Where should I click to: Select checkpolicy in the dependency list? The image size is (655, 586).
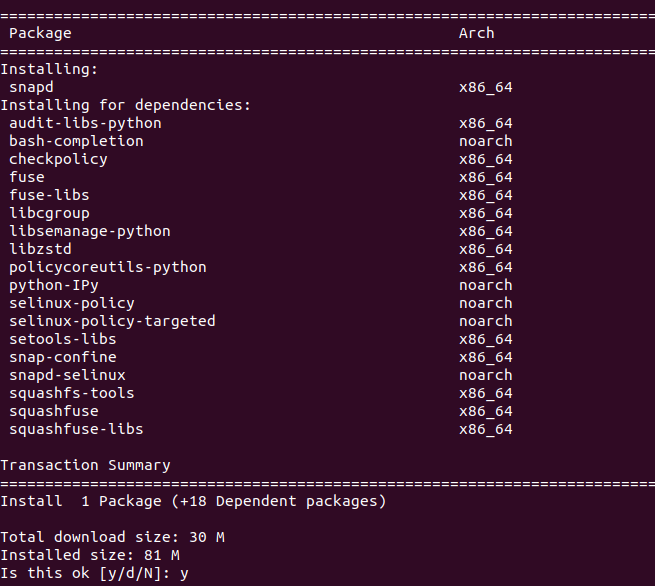(58, 159)
